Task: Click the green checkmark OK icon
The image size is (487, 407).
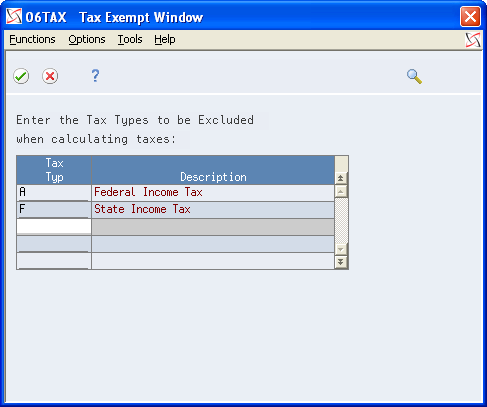Action: pos(21,76)
